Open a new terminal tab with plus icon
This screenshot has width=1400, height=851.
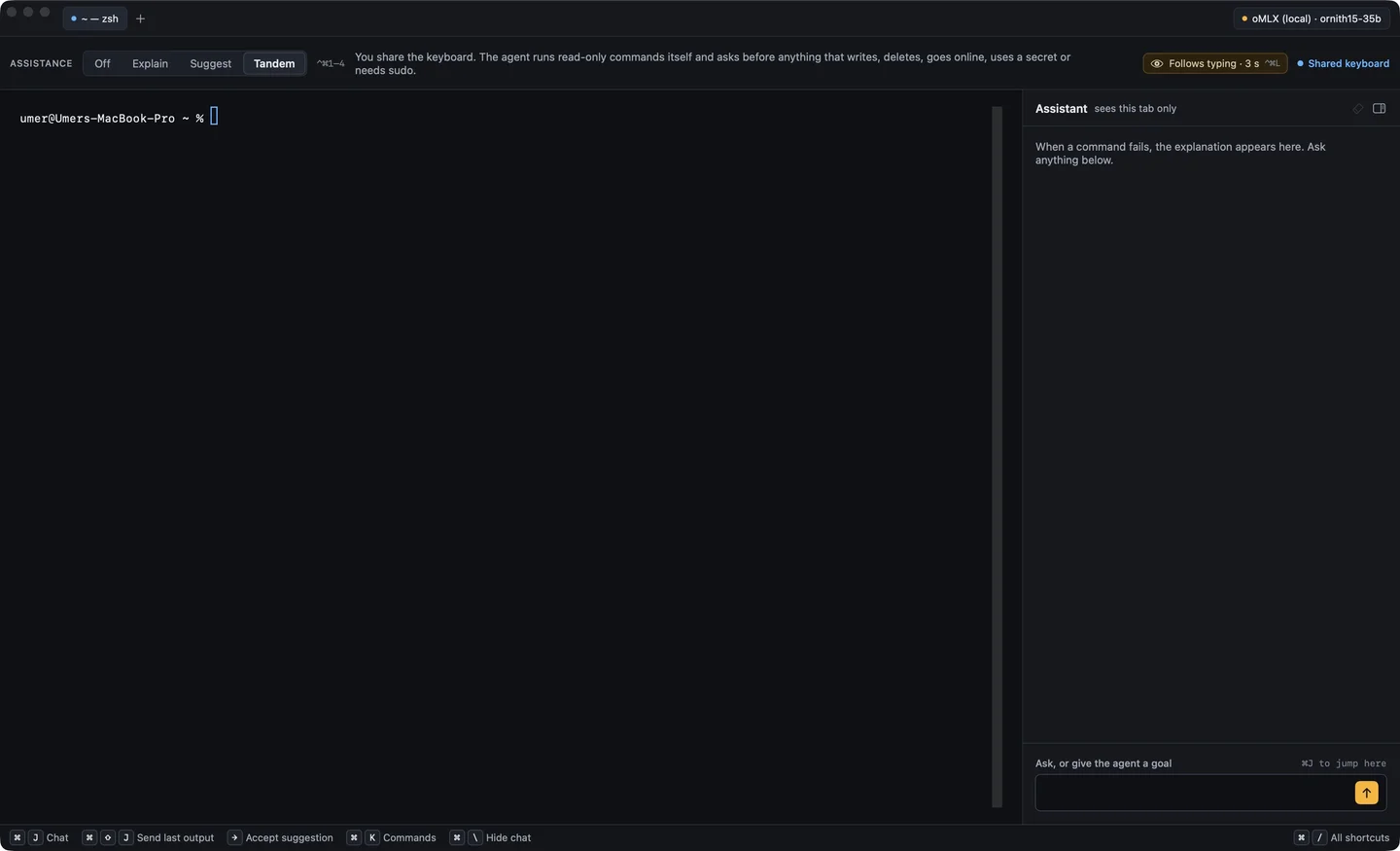(140, 18)
